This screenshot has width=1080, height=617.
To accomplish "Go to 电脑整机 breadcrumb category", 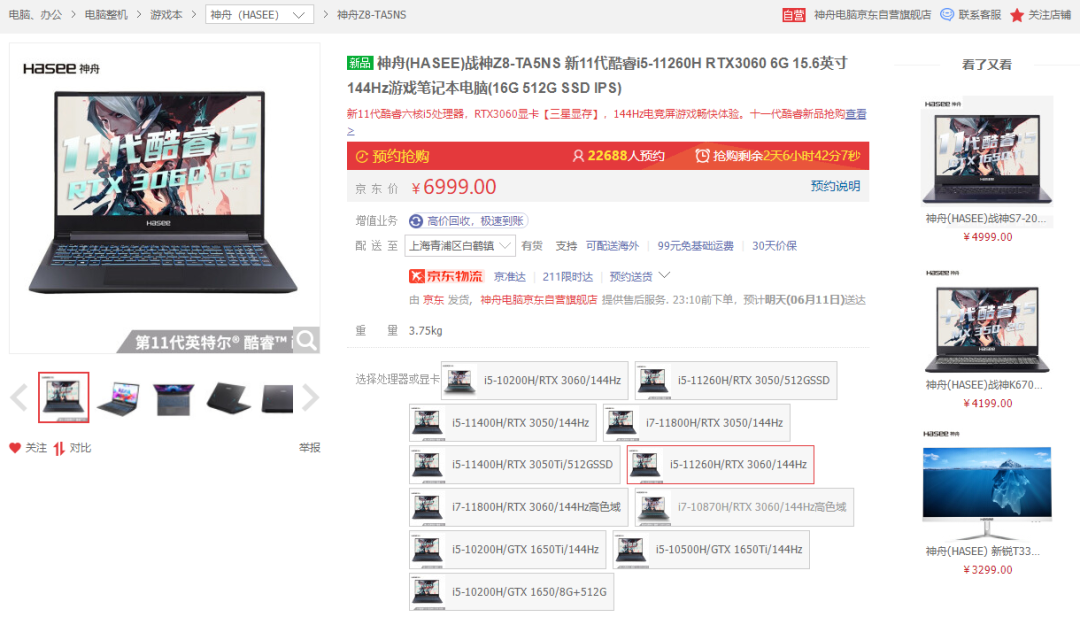I will [106, 15].
